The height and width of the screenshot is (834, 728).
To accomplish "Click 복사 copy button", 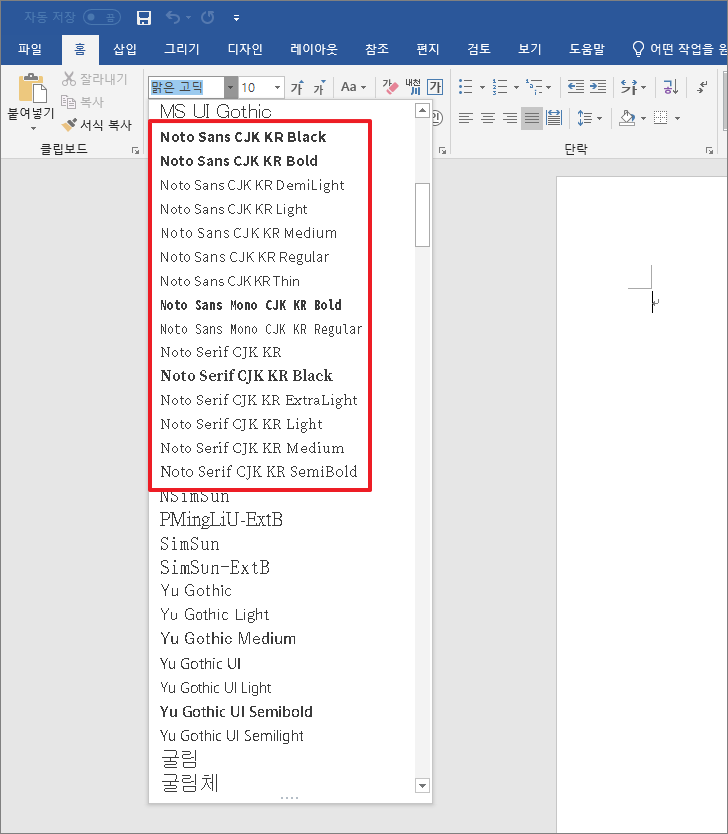I will coord(82,102).
